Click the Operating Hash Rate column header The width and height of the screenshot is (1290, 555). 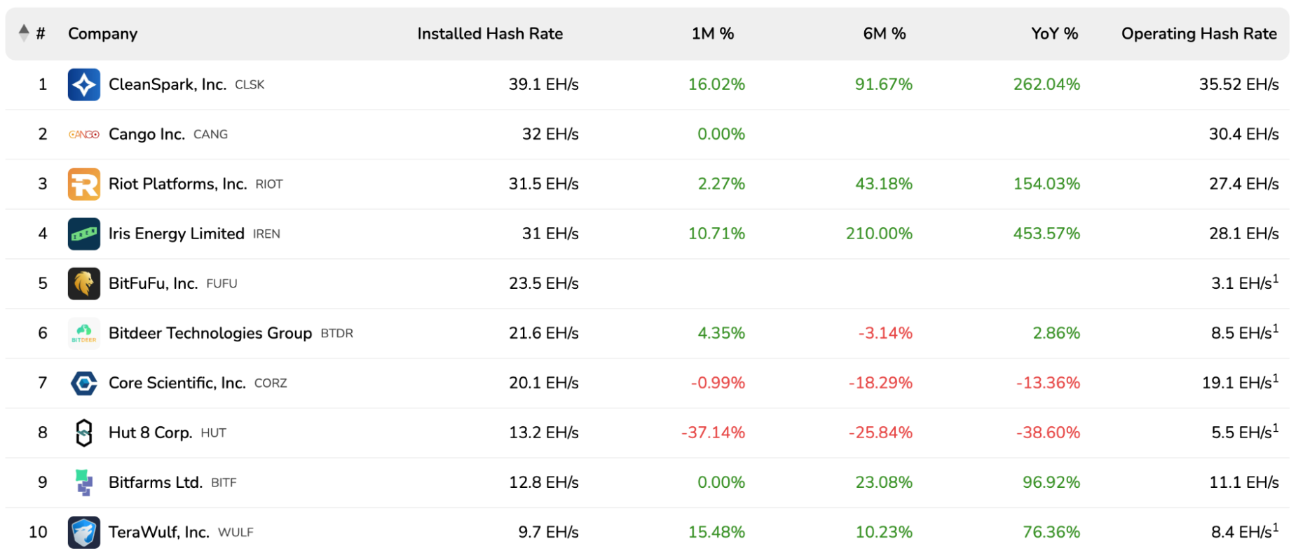coord(1199,34)
